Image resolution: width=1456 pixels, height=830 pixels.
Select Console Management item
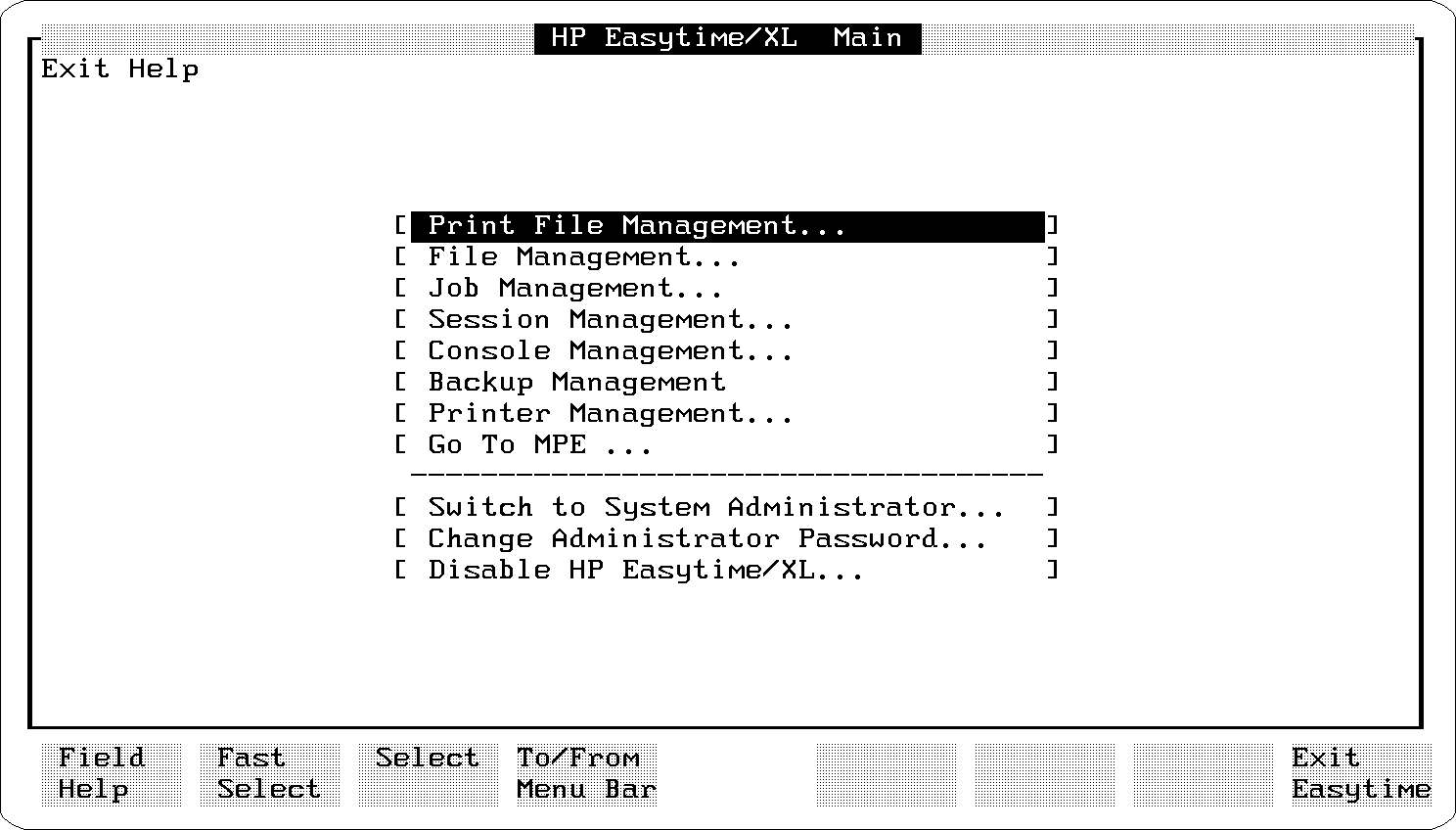coord(610,351)
